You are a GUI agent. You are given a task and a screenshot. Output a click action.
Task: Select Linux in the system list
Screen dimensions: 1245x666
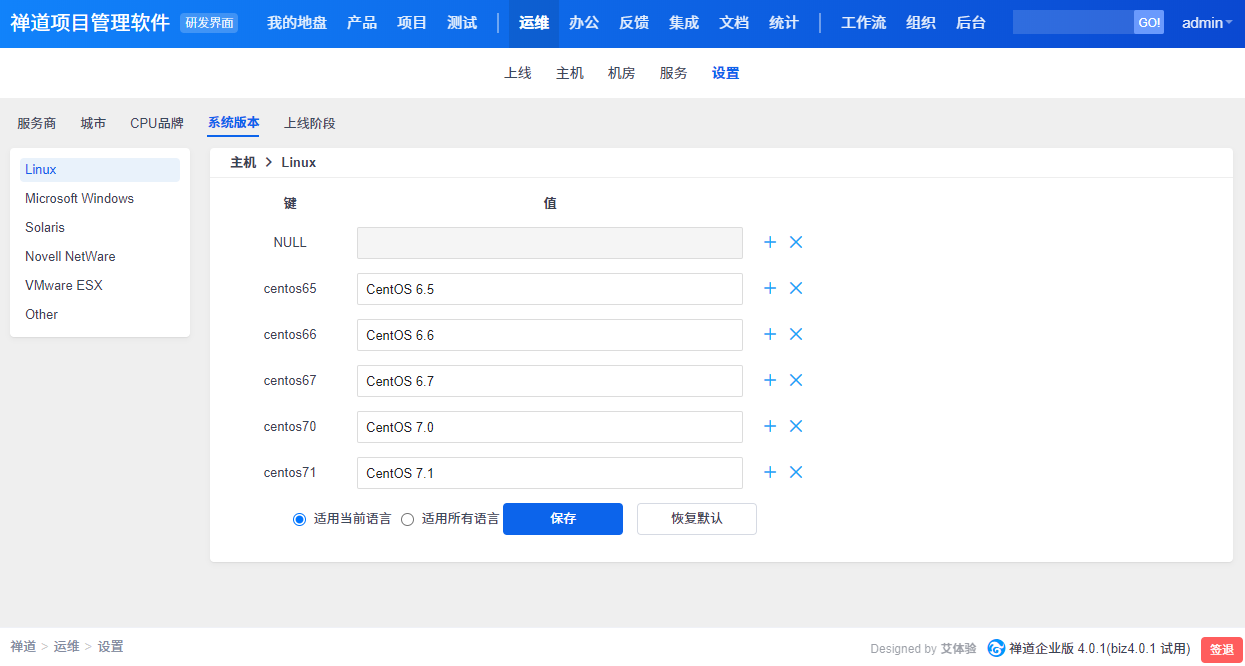100,170
